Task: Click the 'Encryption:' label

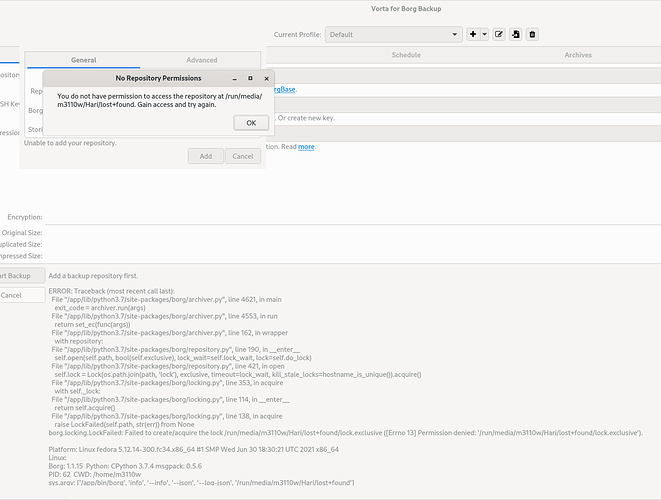Action: pyautogui.click(x=24, y=217)
